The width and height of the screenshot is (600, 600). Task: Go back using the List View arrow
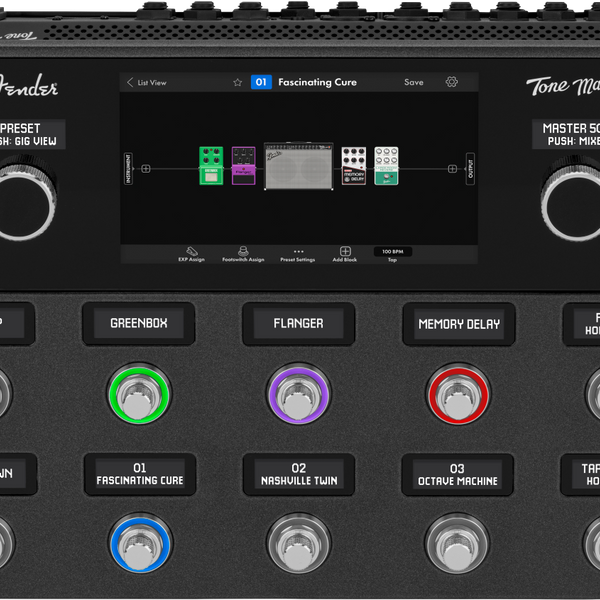click(x=130, y=82)
